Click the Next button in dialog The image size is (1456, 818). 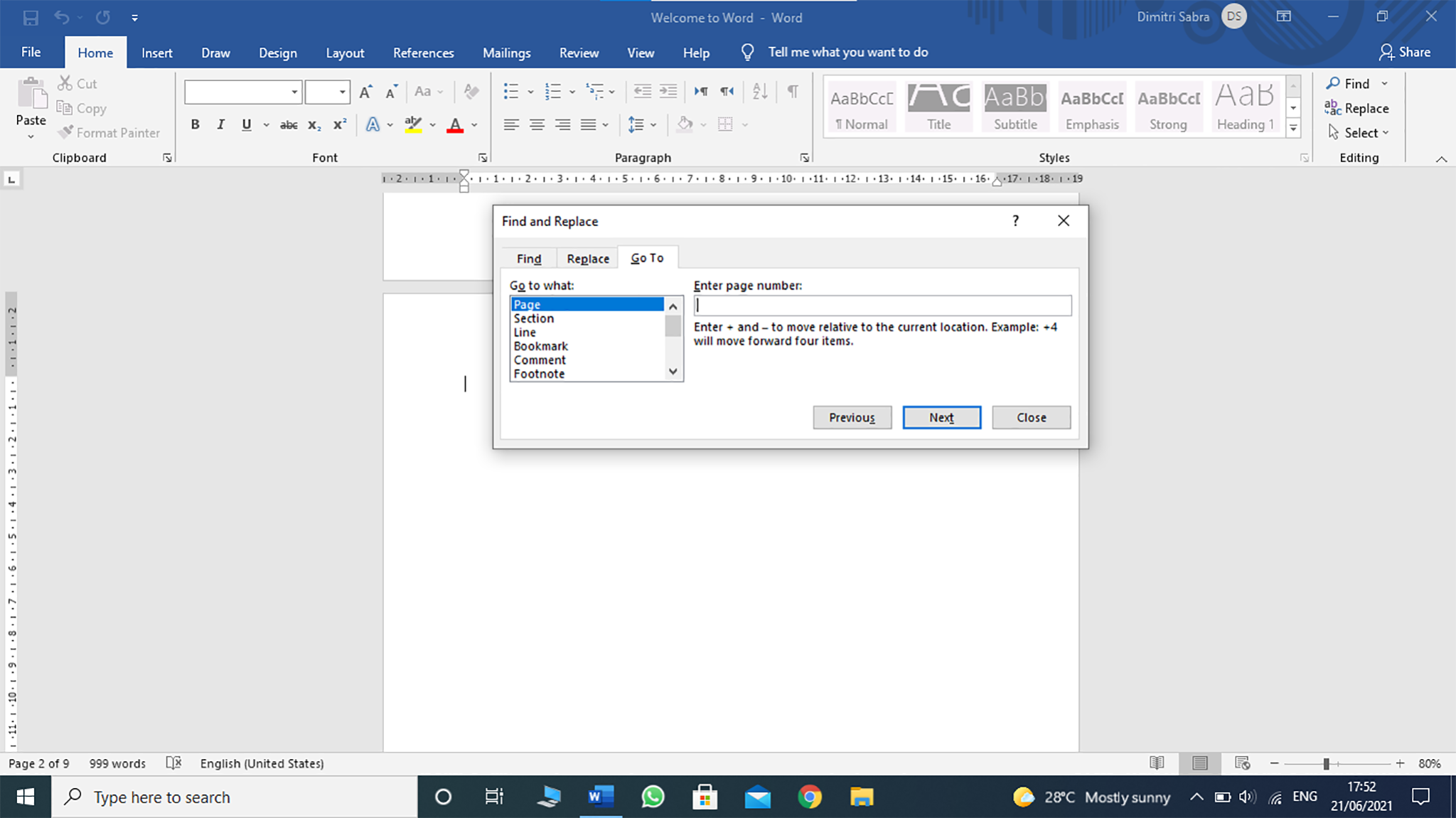point(941,418)
